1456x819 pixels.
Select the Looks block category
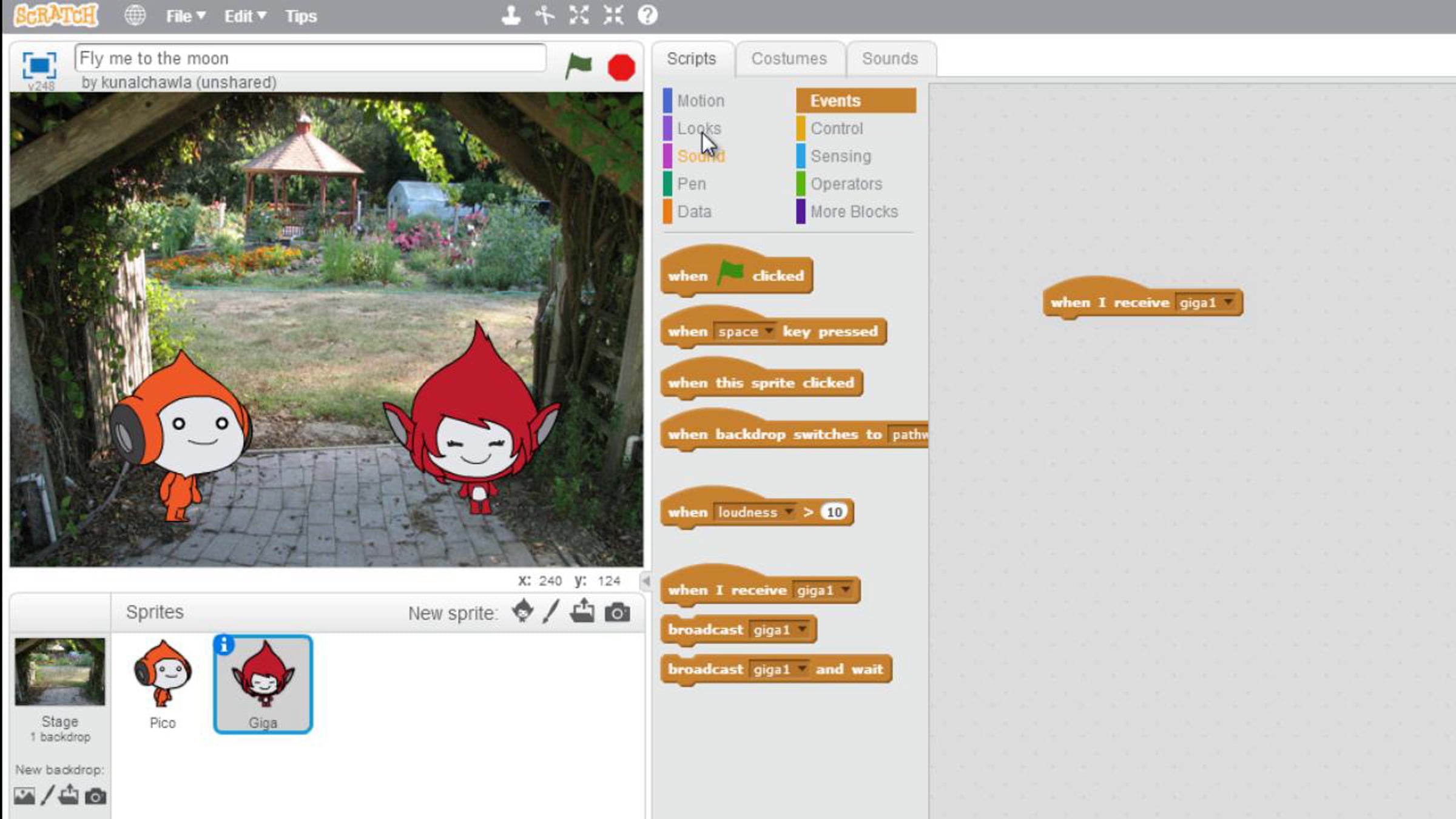(x=699, y=129)
